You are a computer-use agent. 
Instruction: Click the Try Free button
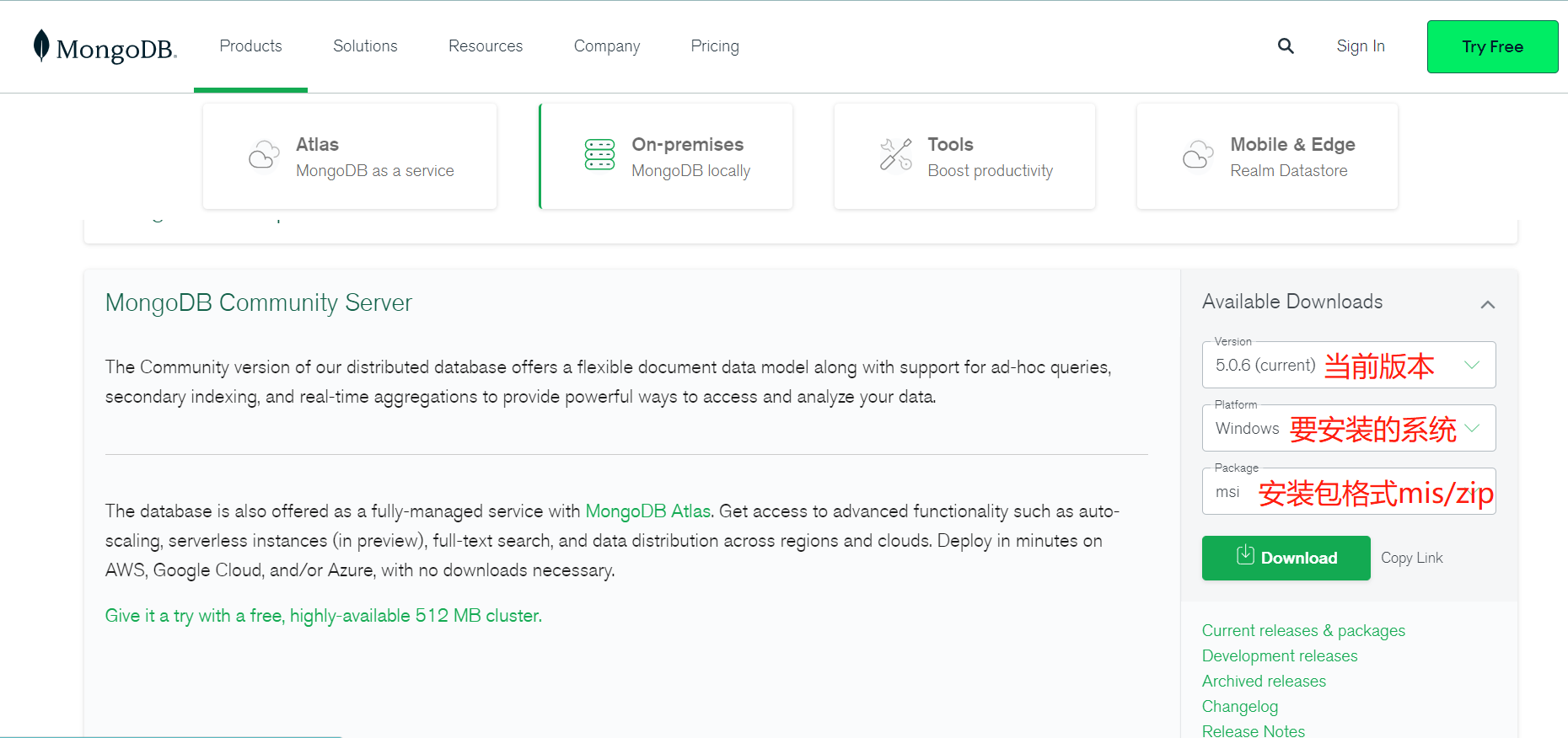click(1492, 46)
